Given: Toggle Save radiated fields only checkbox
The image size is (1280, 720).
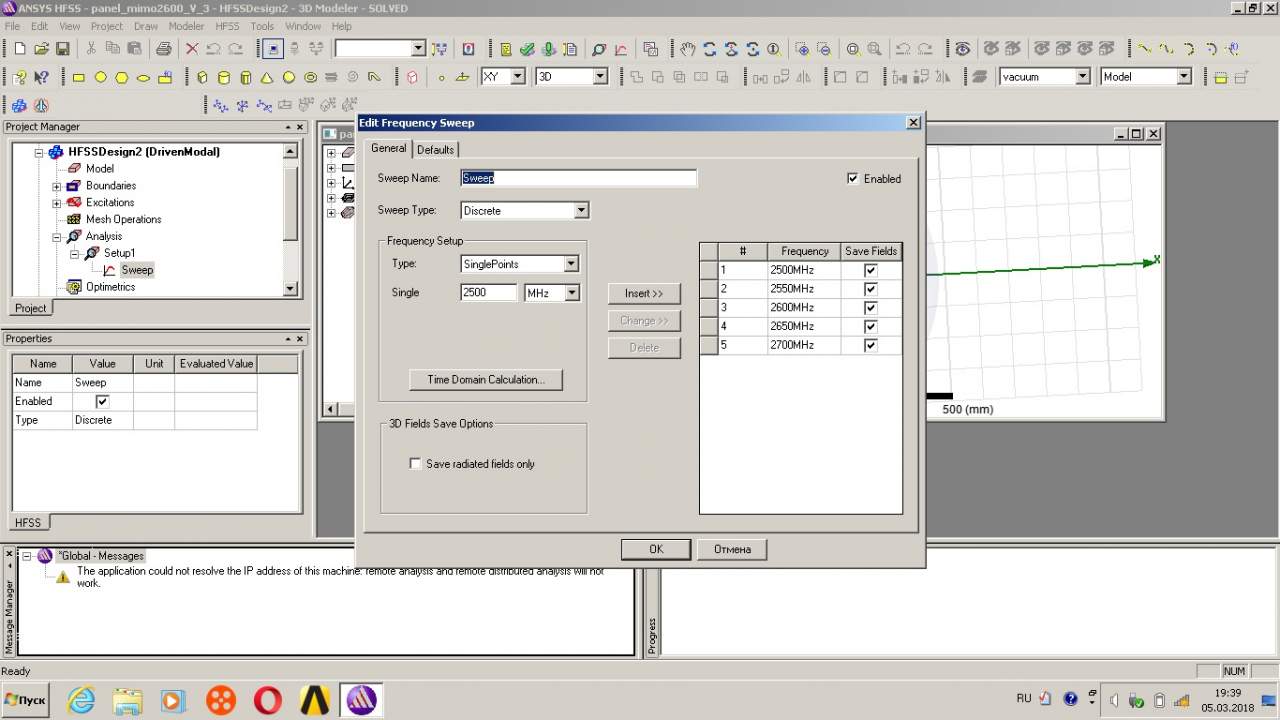Looking at the screenshot, I should click(x=415, y=464).
